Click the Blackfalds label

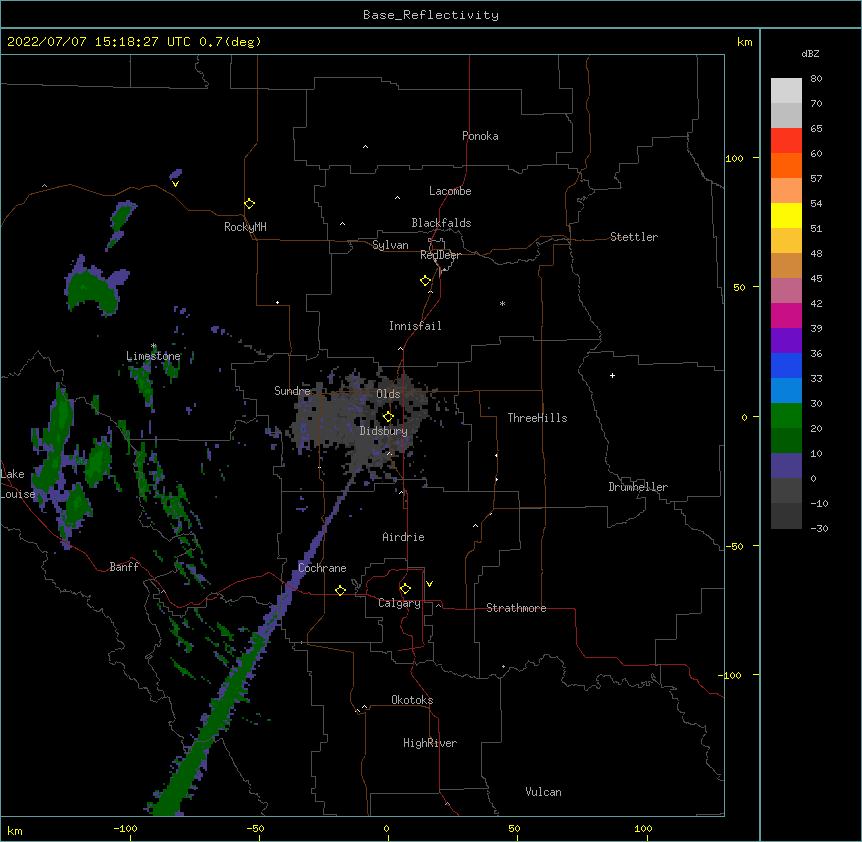pyautogui.click(x=441, y=223)
